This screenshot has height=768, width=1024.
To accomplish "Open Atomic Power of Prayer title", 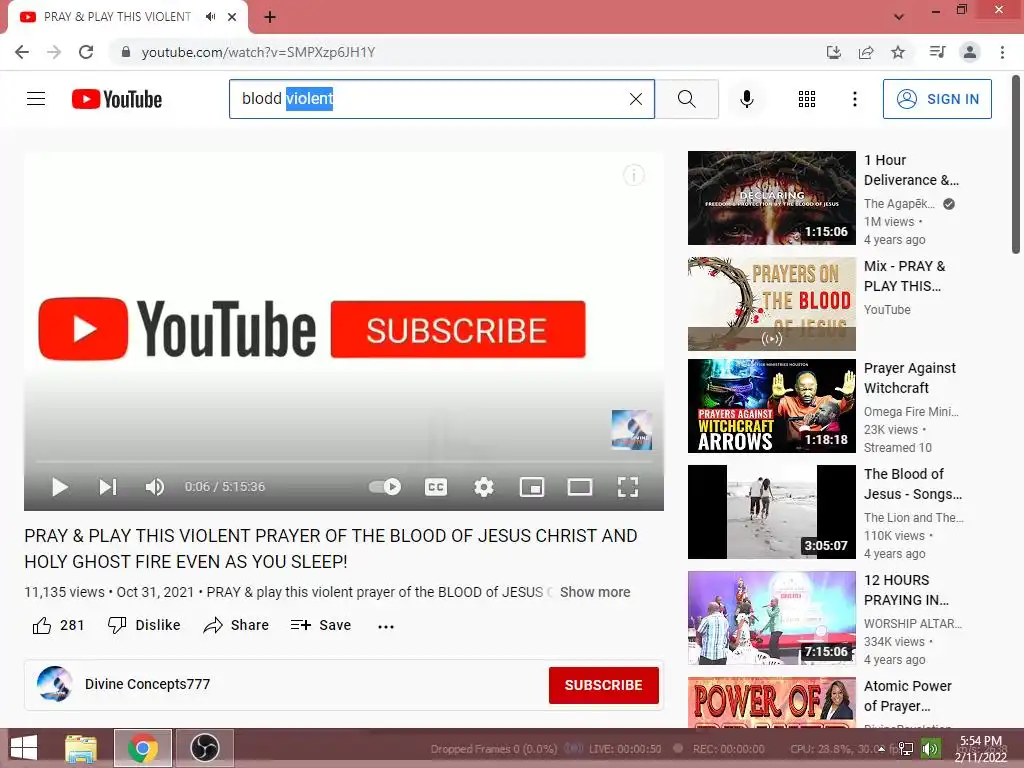I will pyautogui.click(x=907, y=696).
